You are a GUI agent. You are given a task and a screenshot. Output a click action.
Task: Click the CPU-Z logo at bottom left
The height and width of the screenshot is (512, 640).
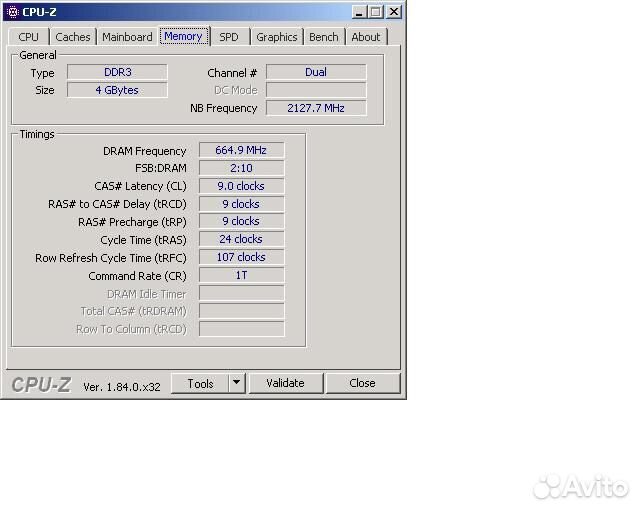(41, 385)
